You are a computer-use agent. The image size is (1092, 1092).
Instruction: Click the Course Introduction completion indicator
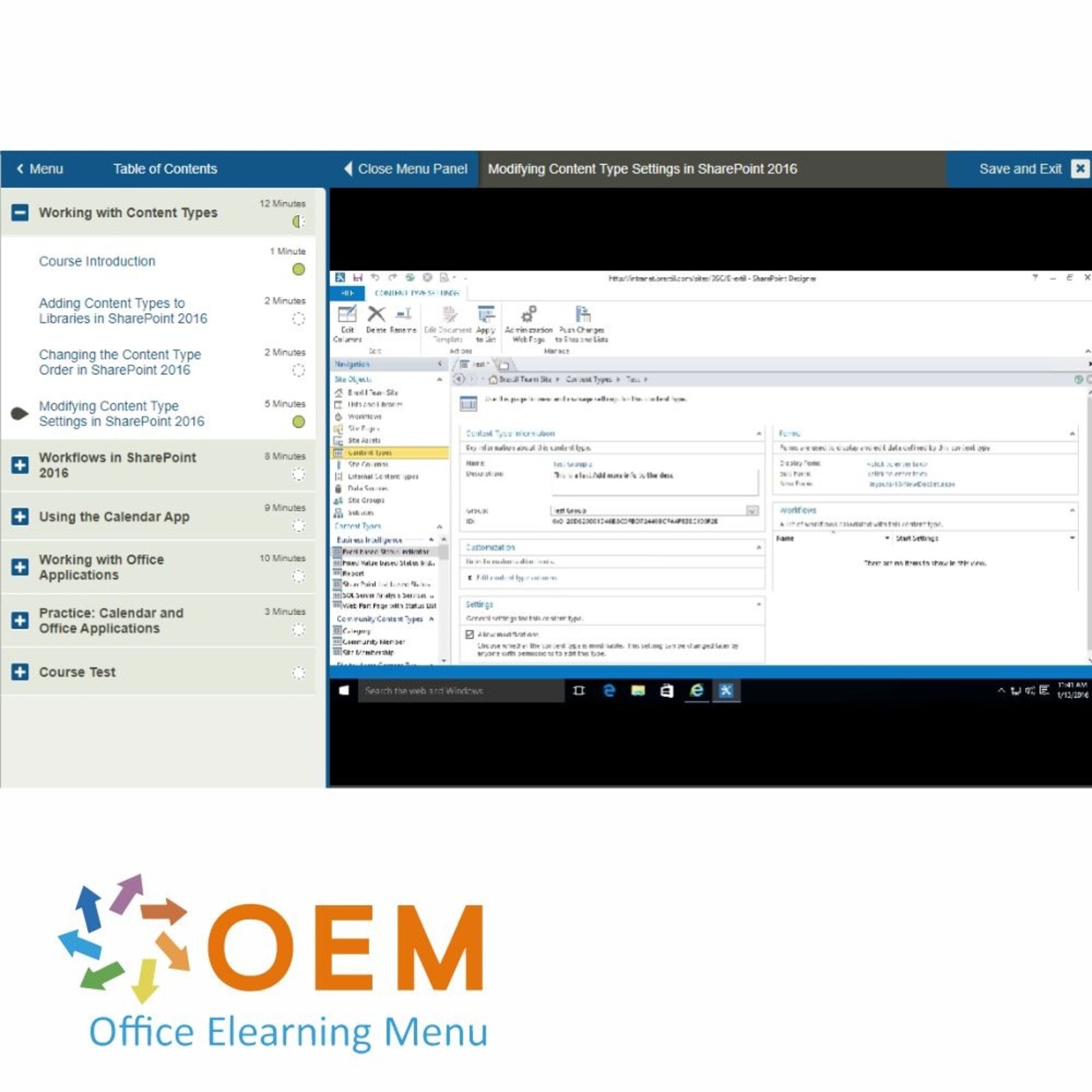[x=298, y=270]
